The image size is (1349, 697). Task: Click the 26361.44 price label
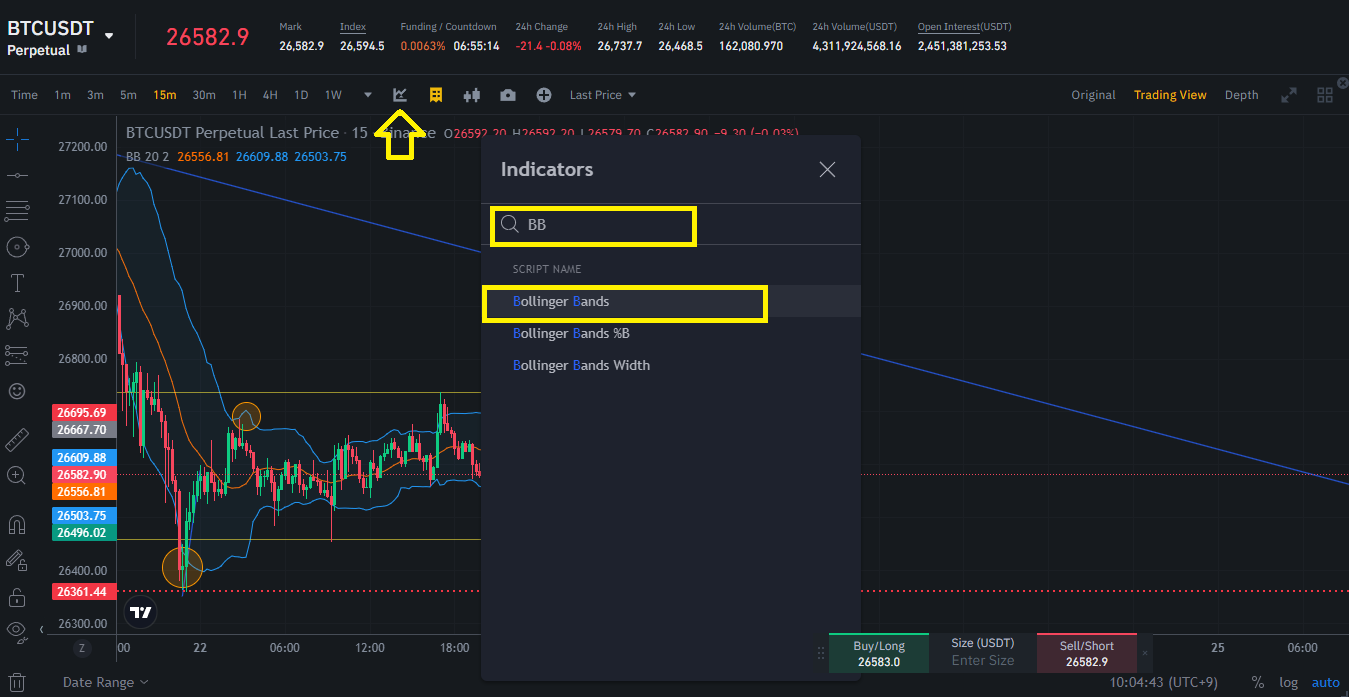(82, 591)
